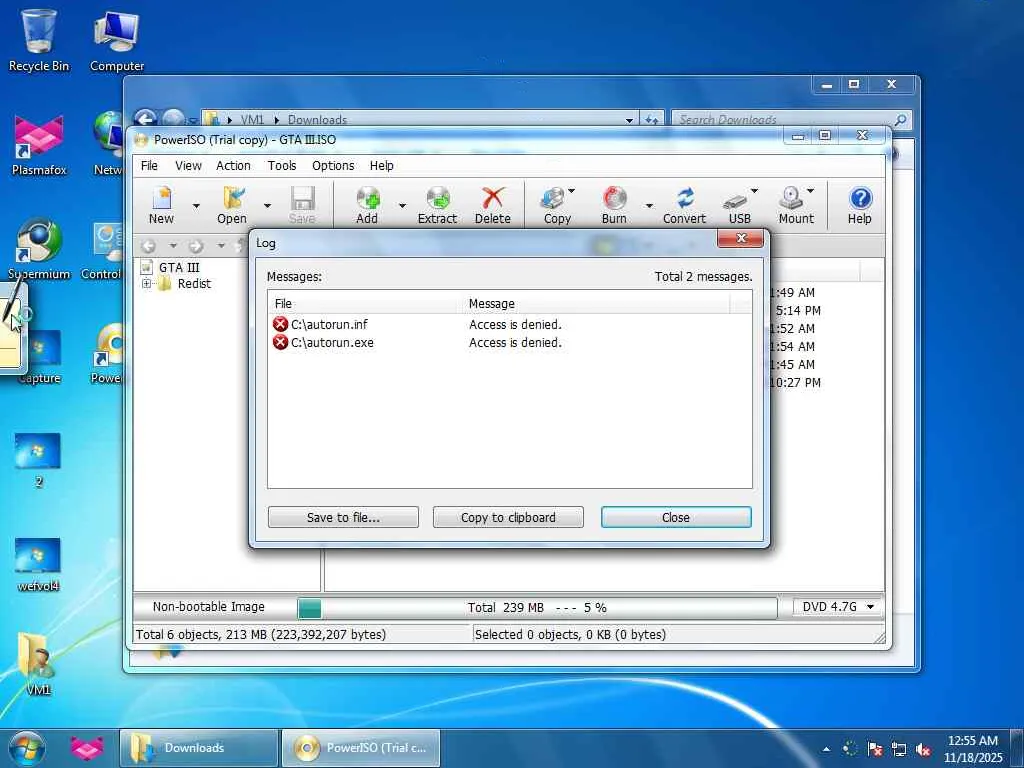Click VM1 in the Explorer address path
Viewport: 1024px width, 768px height.
252,120
